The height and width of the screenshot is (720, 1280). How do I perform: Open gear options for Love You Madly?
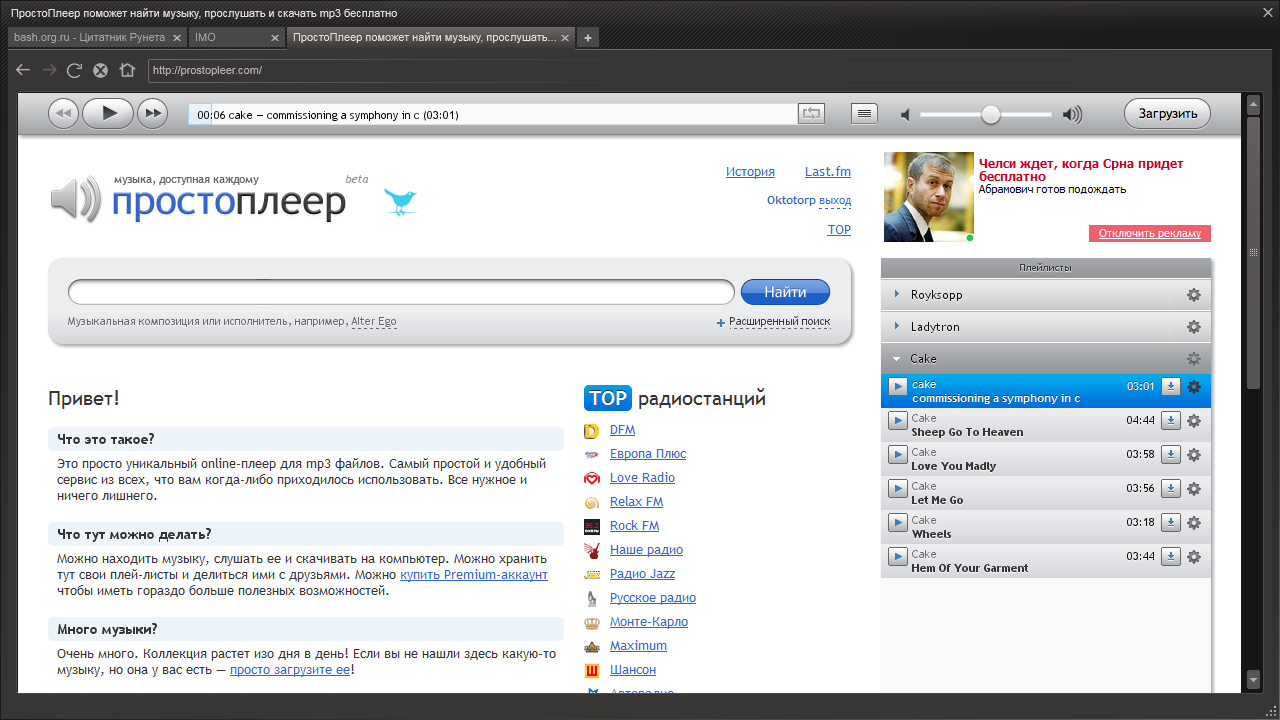coord(1193,455)
